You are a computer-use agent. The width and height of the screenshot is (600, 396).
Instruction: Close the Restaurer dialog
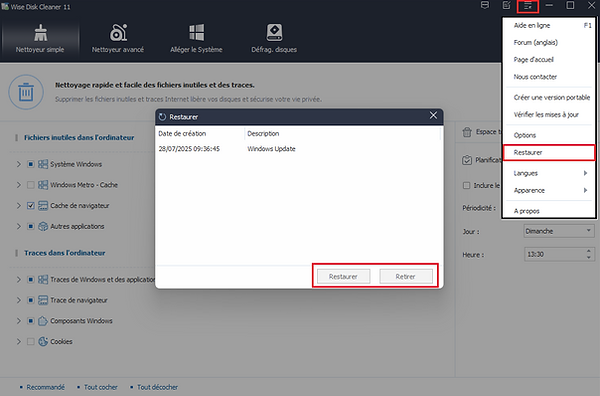433,115
